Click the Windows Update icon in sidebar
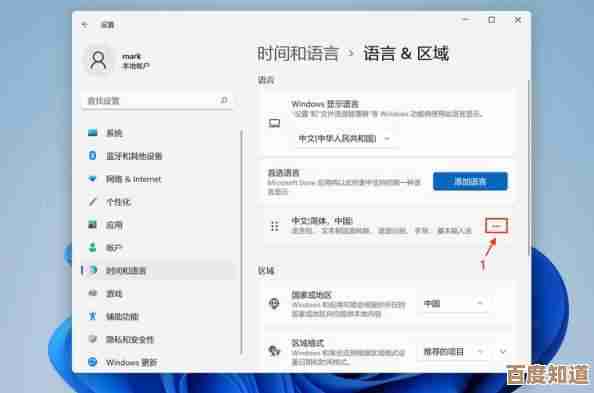 pyautogui.click(x=92, y=362)
